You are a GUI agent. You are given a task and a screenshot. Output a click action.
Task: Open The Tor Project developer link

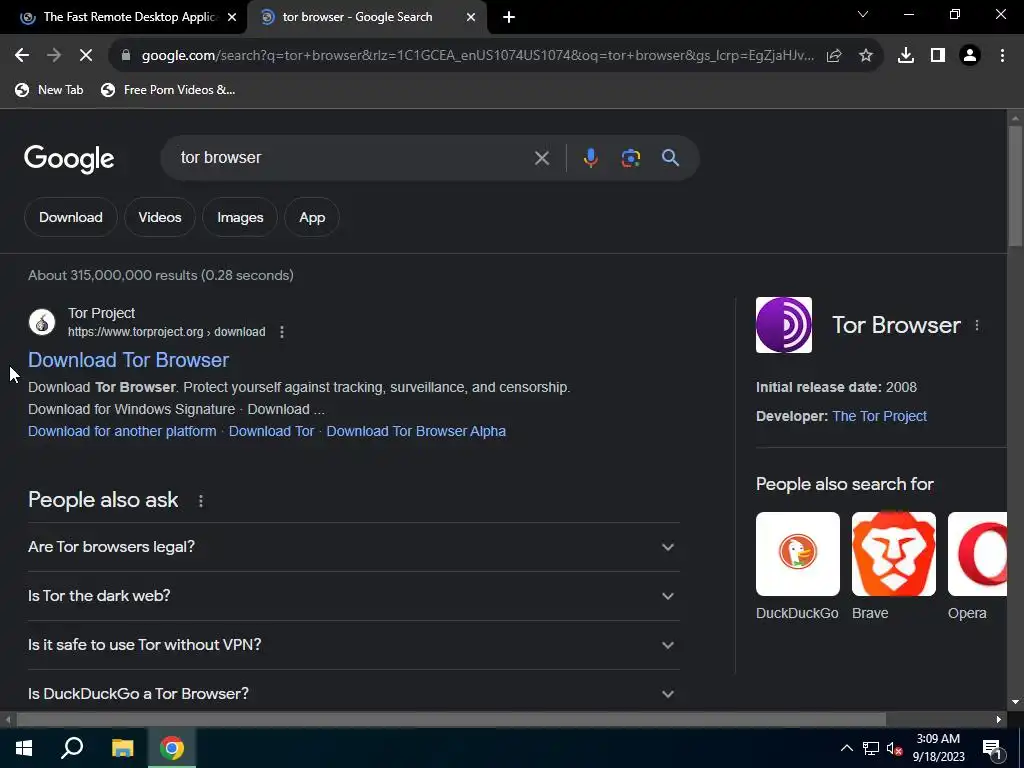click(879, 416)
